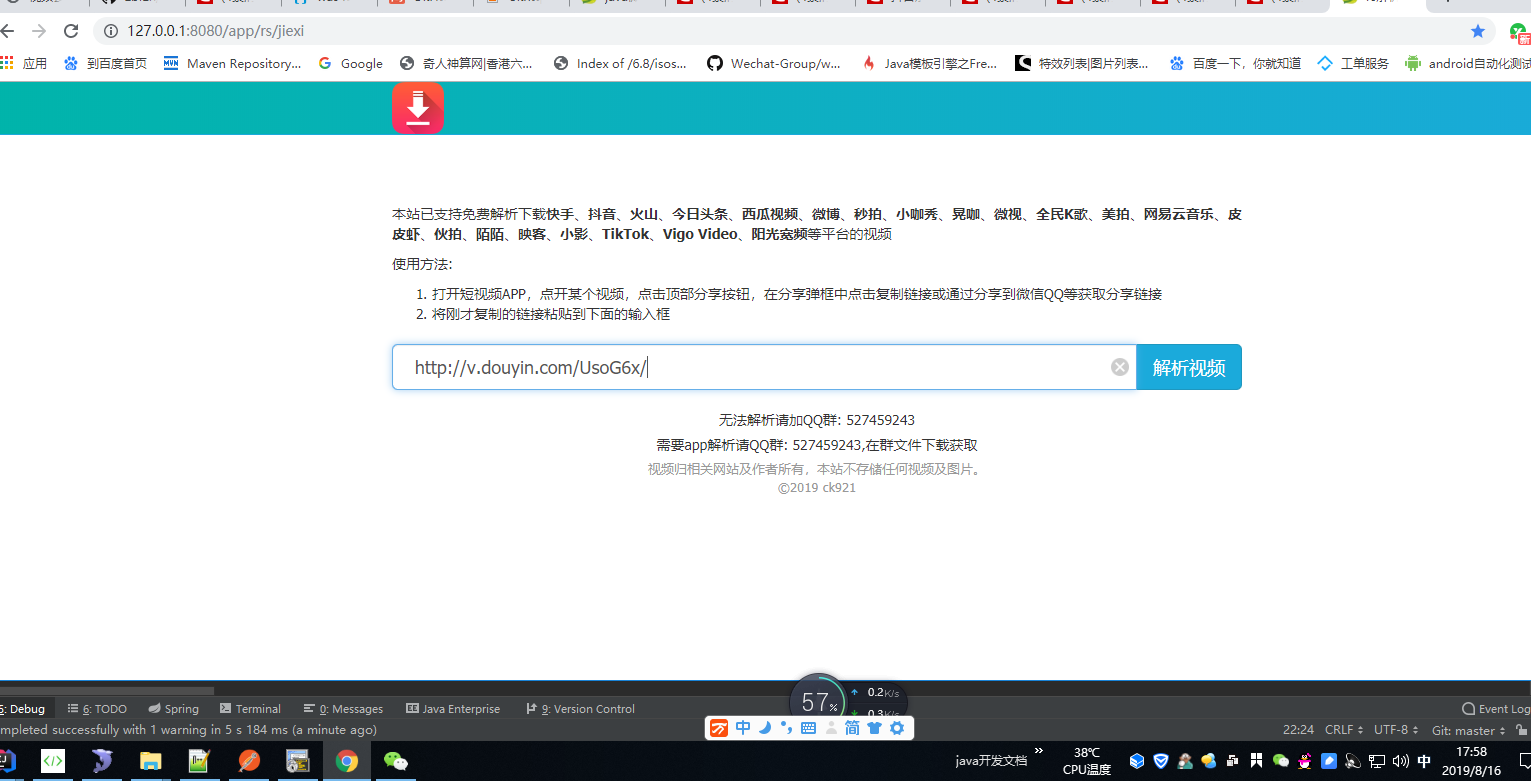The width and height of the screenshot is (1531, 781).
Task: Toggle Chinese/English input with 中 icon
Action: click(x=741, y=727)
